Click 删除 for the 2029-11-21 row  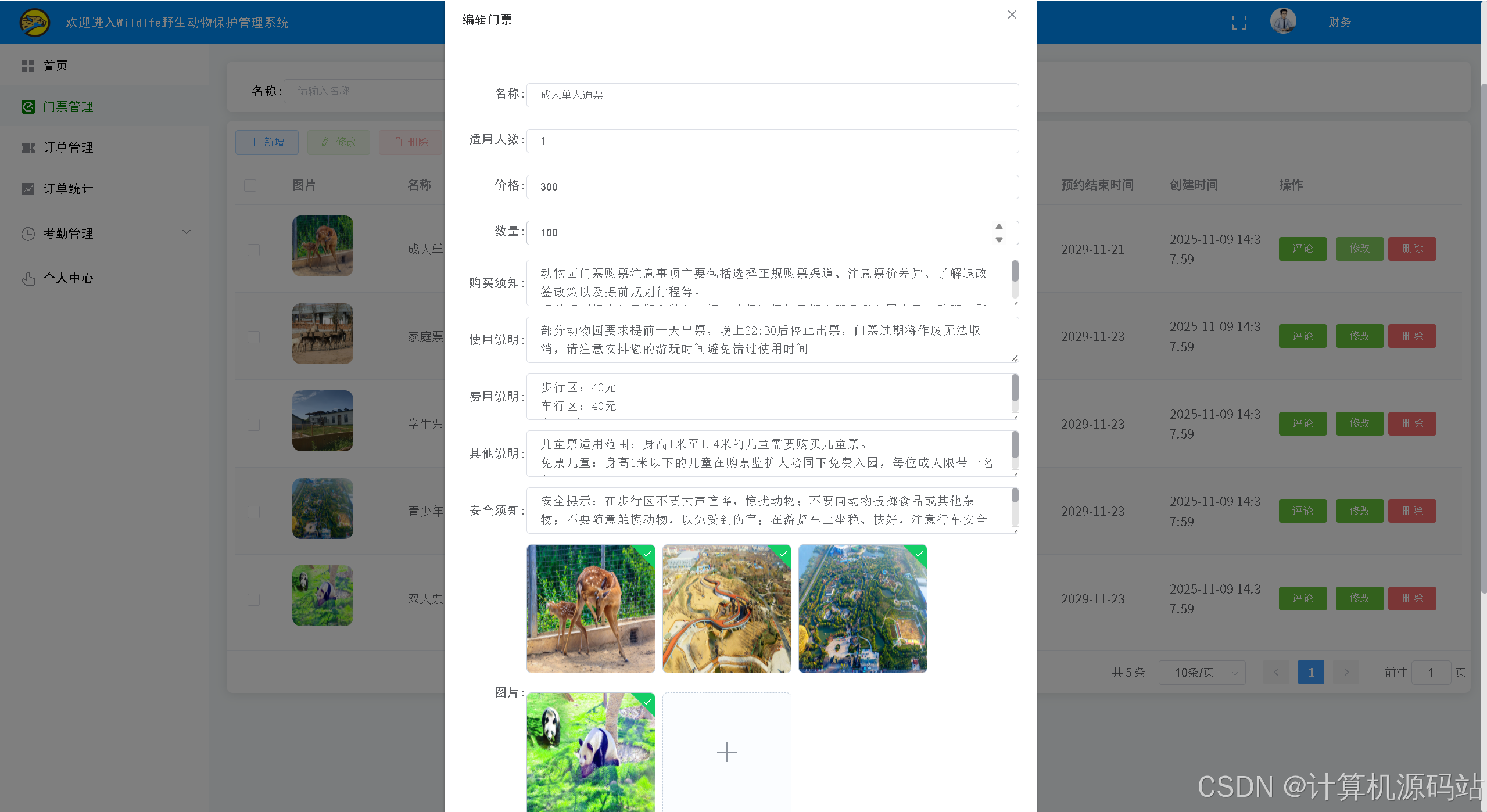coord(1412,249)
